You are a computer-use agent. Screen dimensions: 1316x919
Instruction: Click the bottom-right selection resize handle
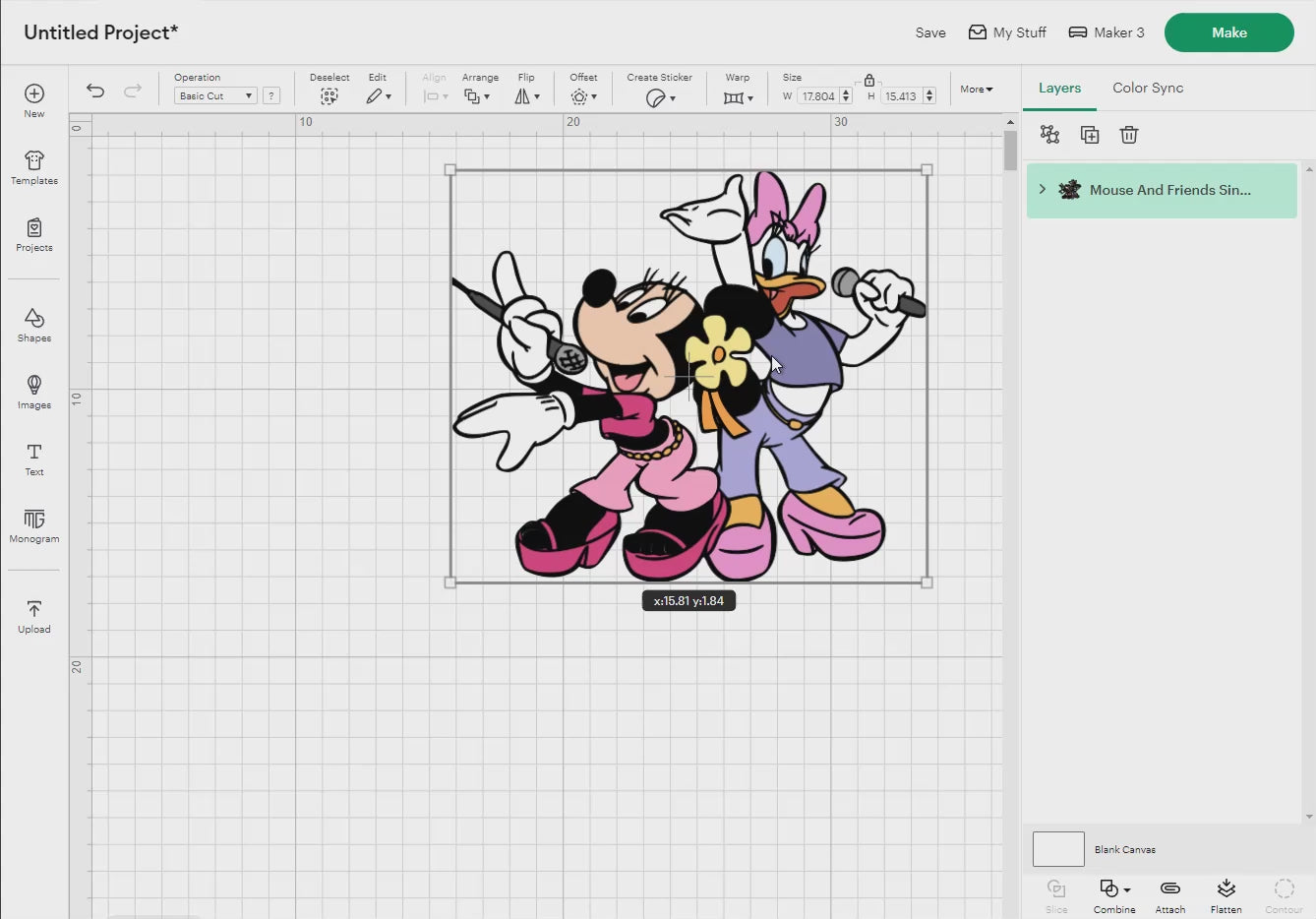[x=927, y=582]
